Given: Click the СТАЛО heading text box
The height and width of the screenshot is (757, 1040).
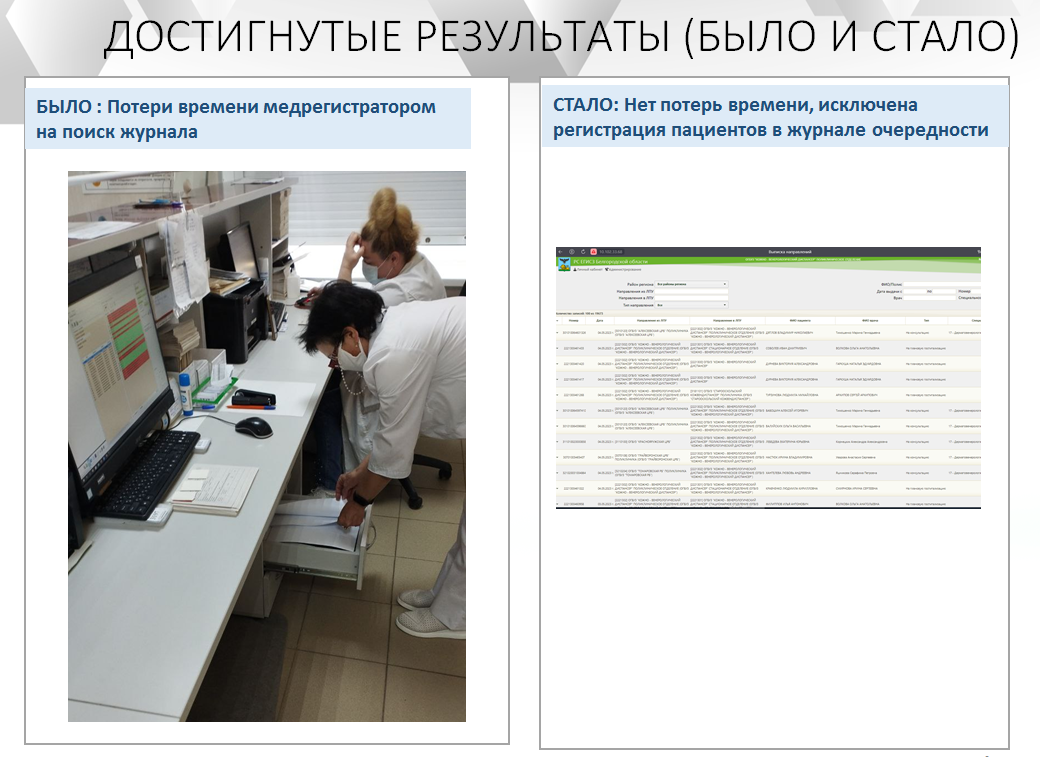Looking at the screenshot, I should [x=775, y=117].
